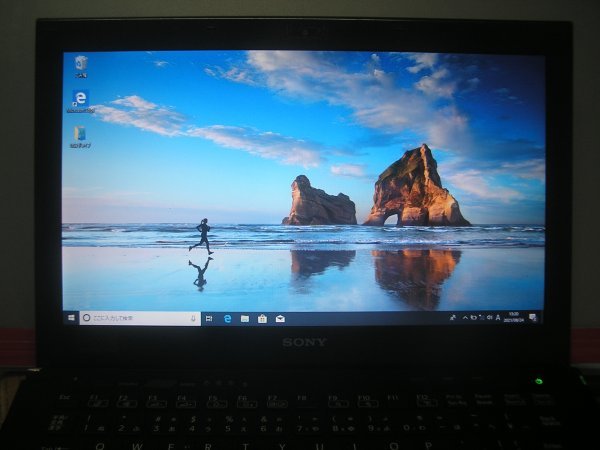
Task: Select the Recycle Bin desktop icon
Action: [x=81, y=67]
